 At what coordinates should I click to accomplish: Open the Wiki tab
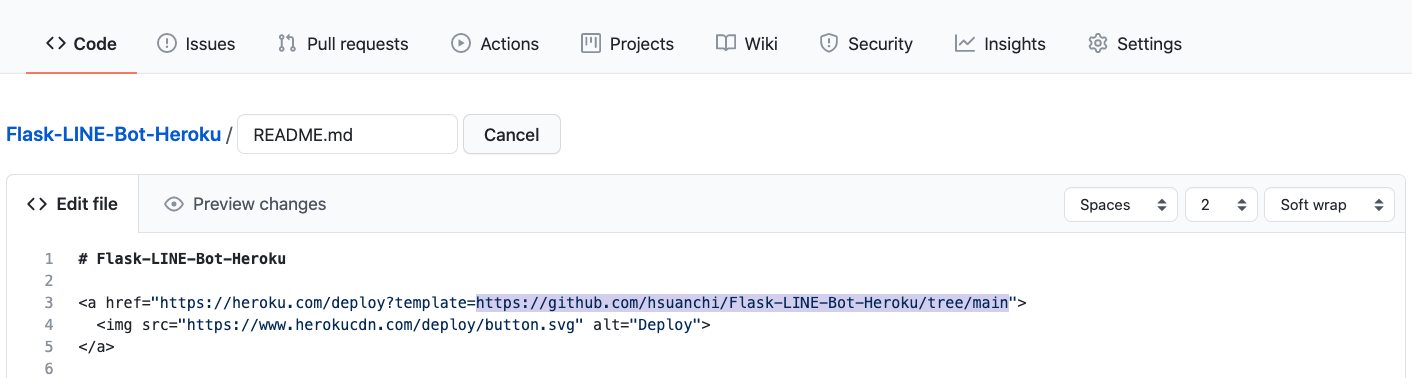point(747,44)
